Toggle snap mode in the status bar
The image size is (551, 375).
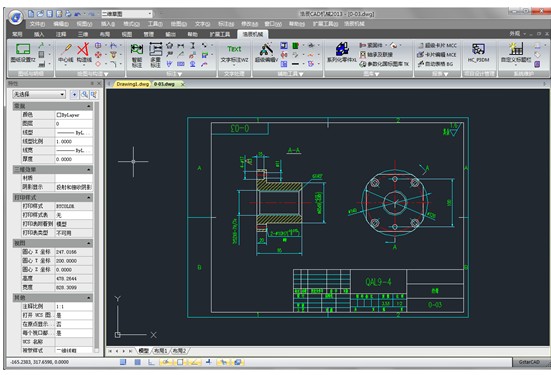123,362
